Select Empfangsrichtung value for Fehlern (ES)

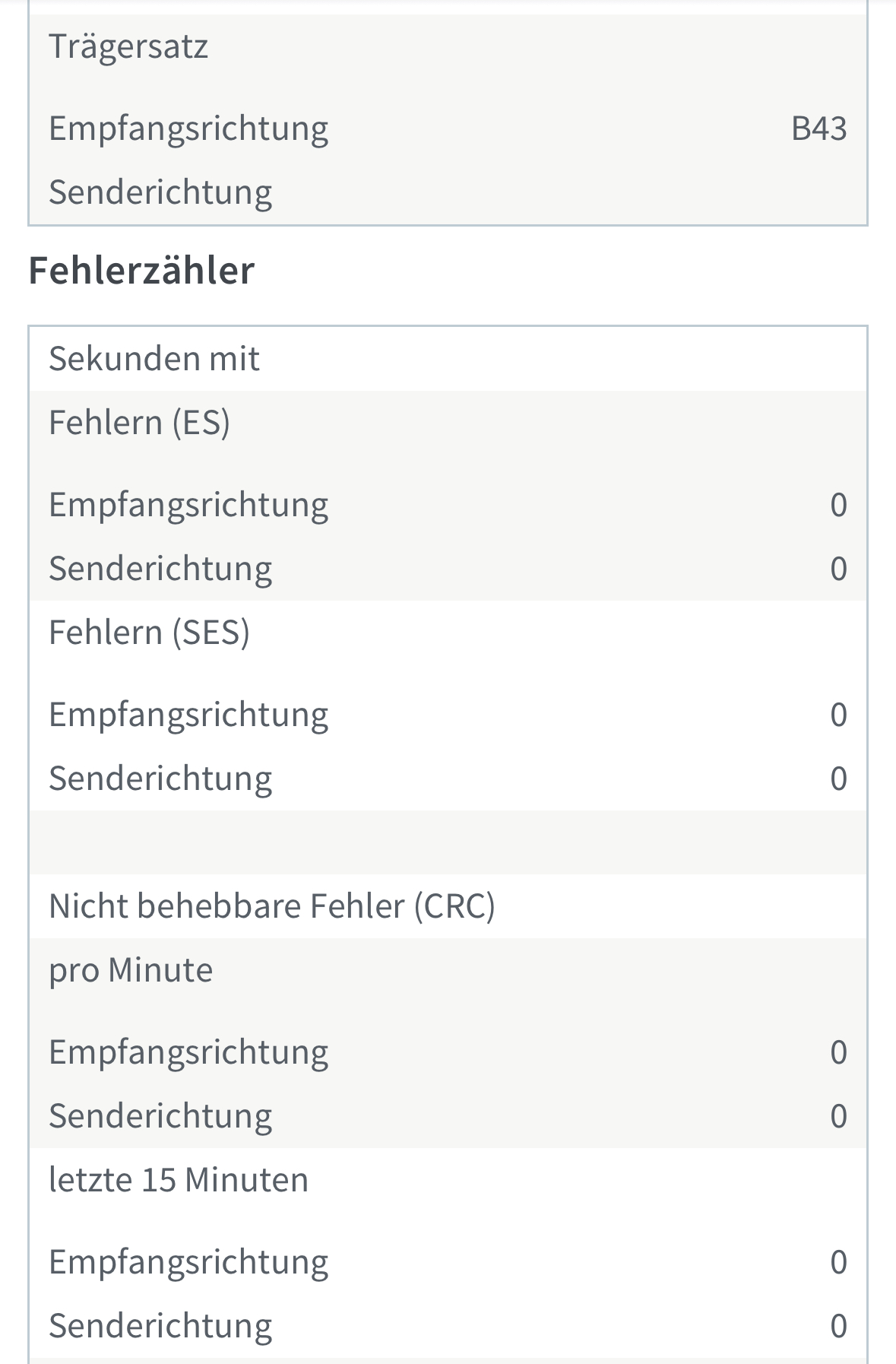[x=837, y=505]
